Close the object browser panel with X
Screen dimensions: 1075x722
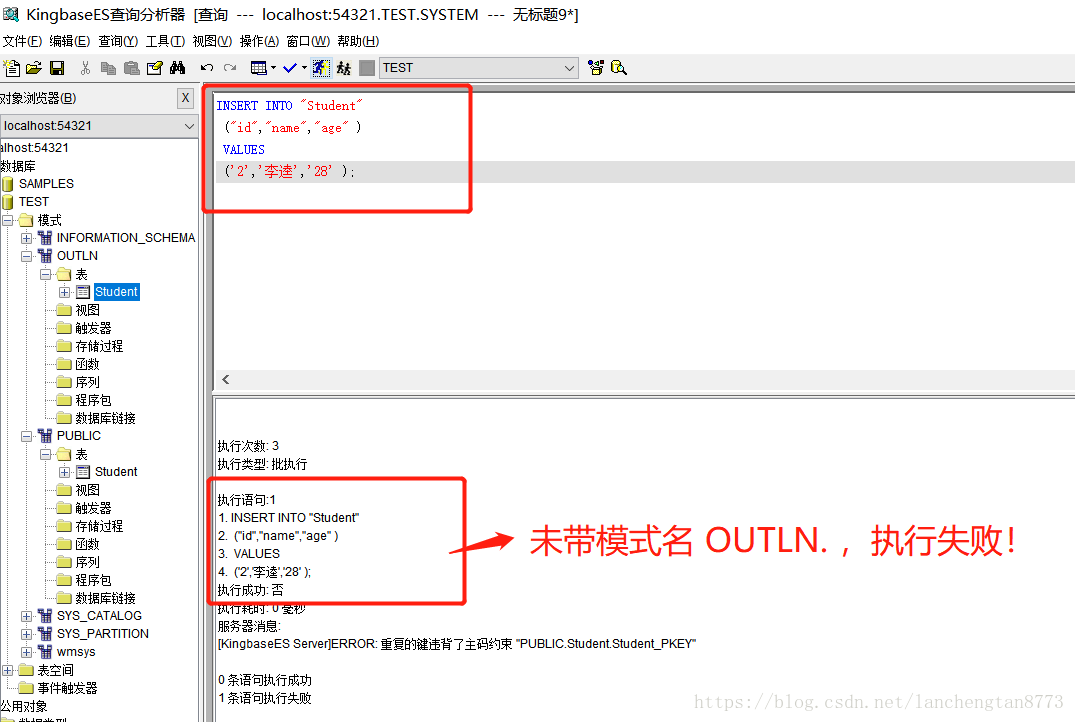185,98
